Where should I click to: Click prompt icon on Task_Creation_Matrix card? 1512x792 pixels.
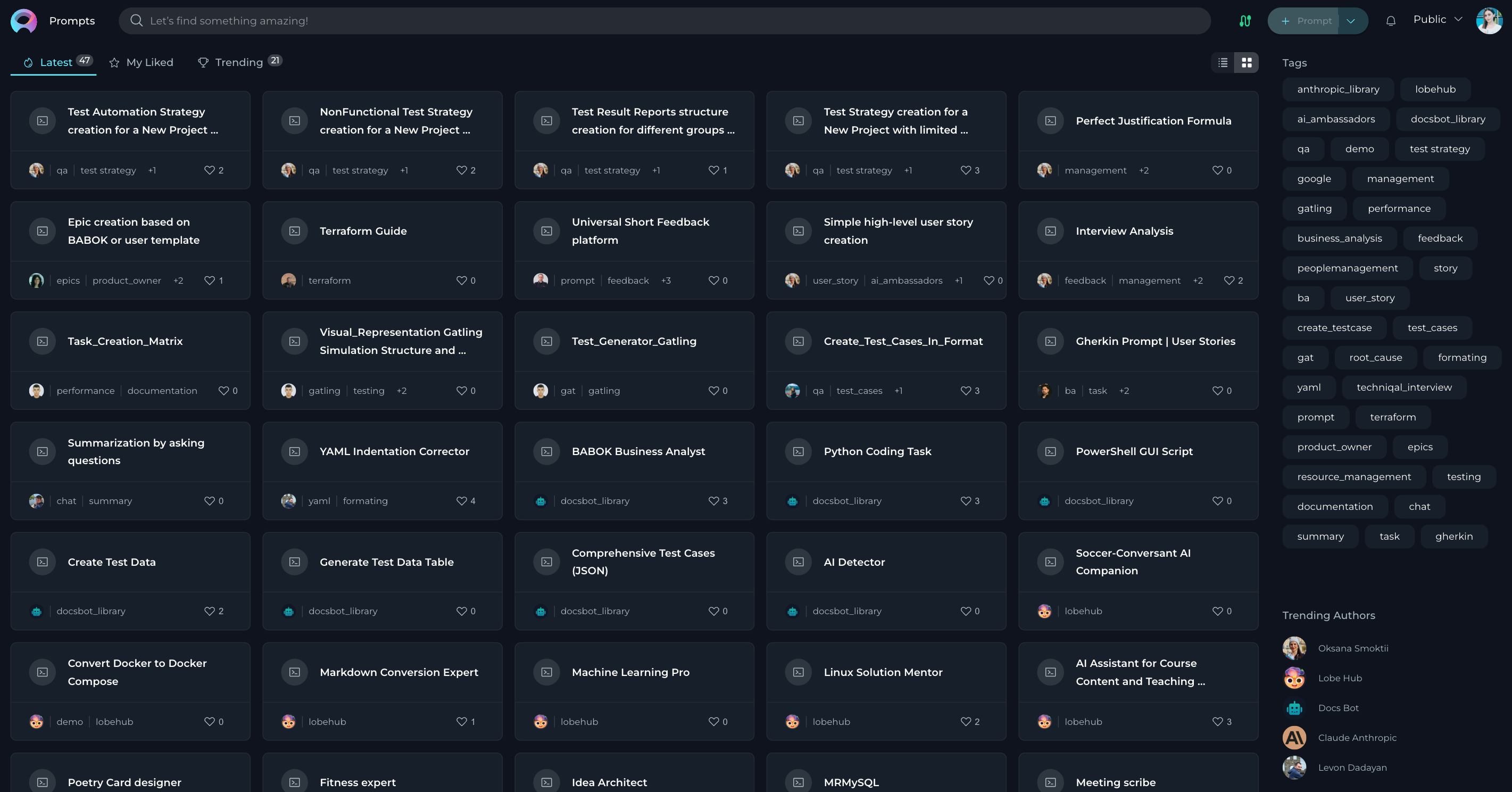click(x=43, y=341)
